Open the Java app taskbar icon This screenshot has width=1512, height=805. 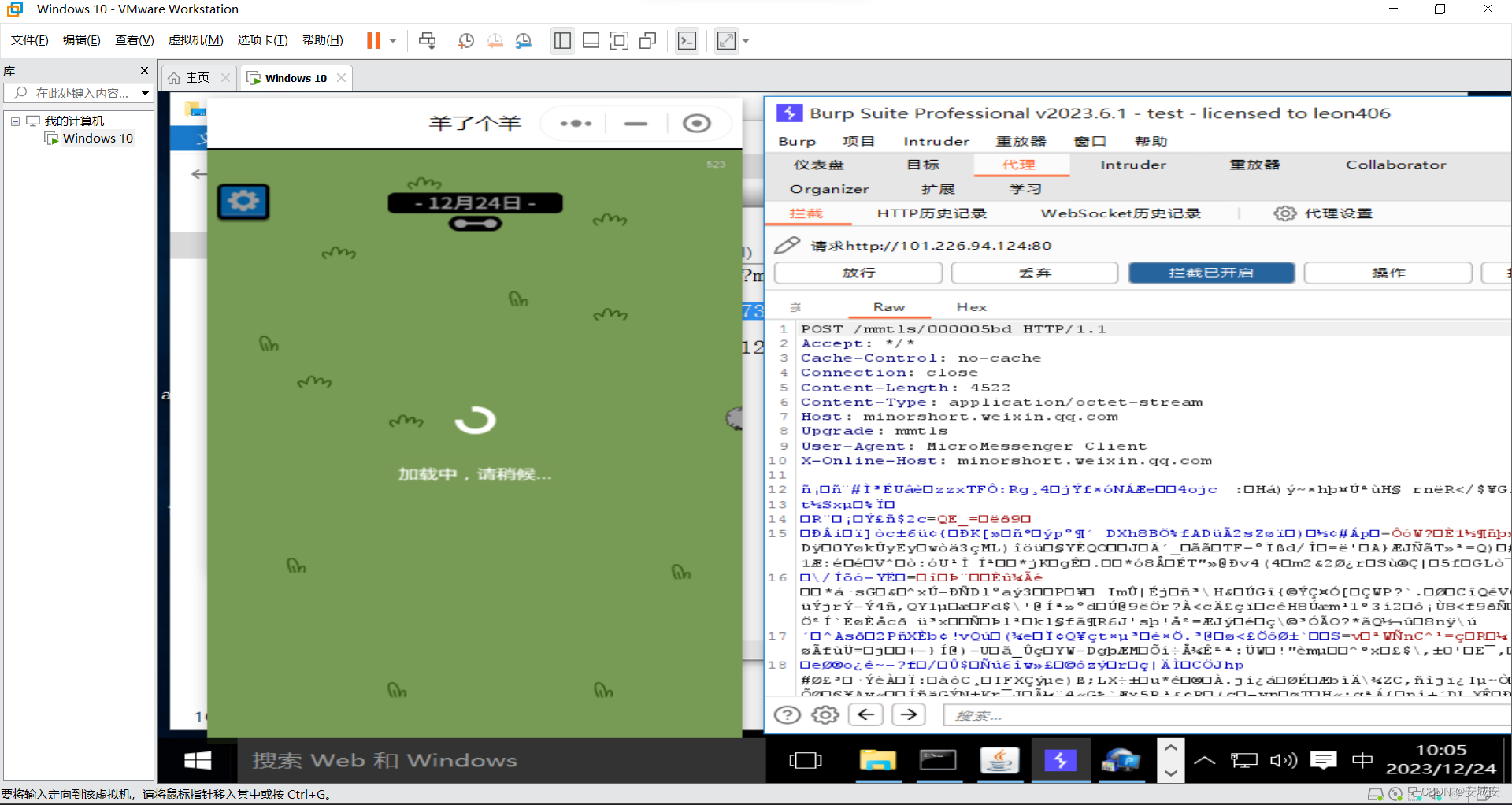point(999,761)
